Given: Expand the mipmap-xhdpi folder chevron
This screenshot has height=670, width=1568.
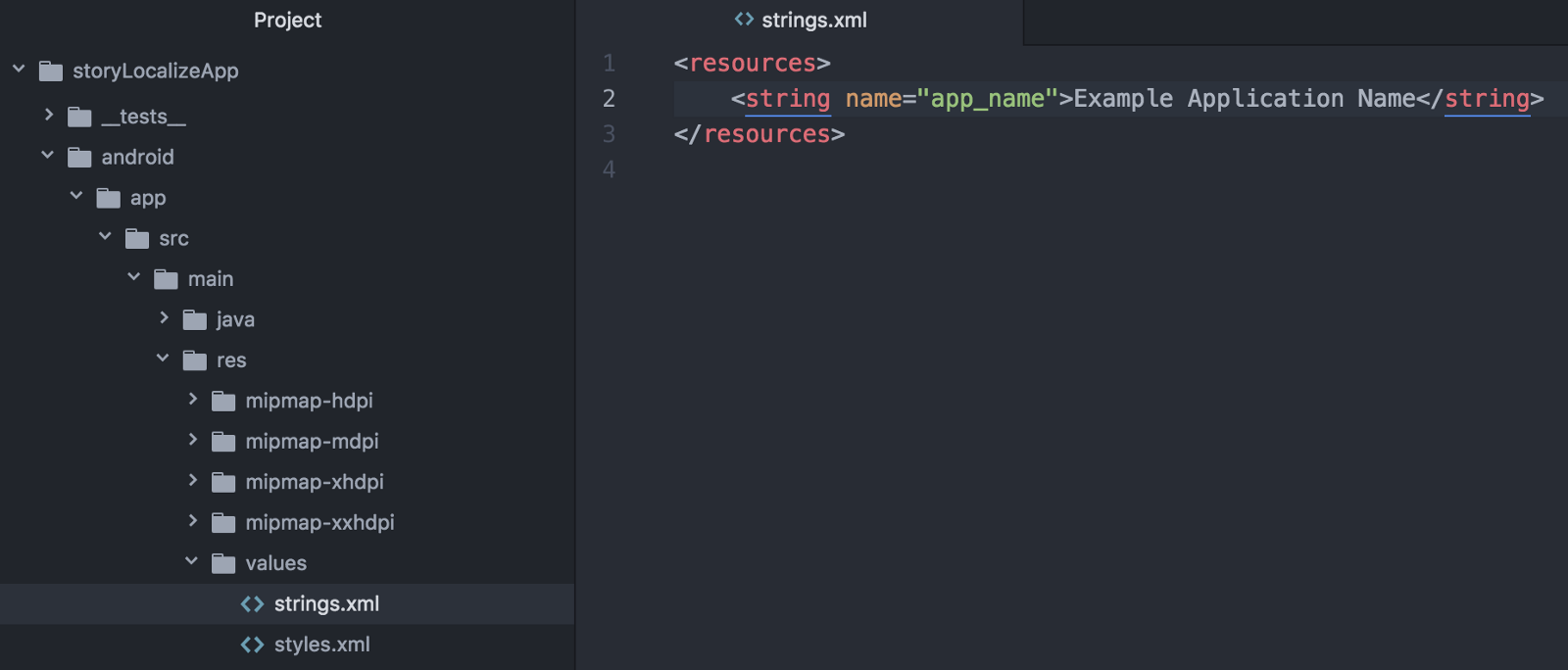Looking at the screenshot, I should (x=193, y=481).
